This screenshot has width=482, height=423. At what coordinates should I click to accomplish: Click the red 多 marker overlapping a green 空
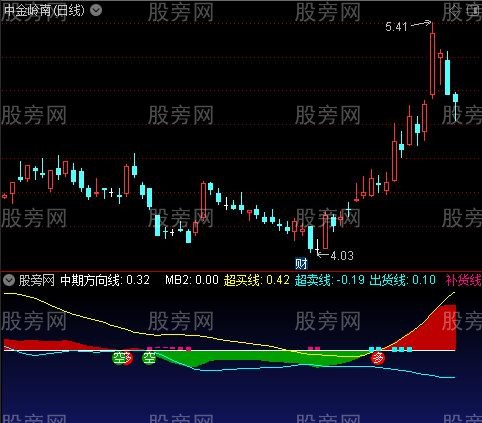[128, 358]
